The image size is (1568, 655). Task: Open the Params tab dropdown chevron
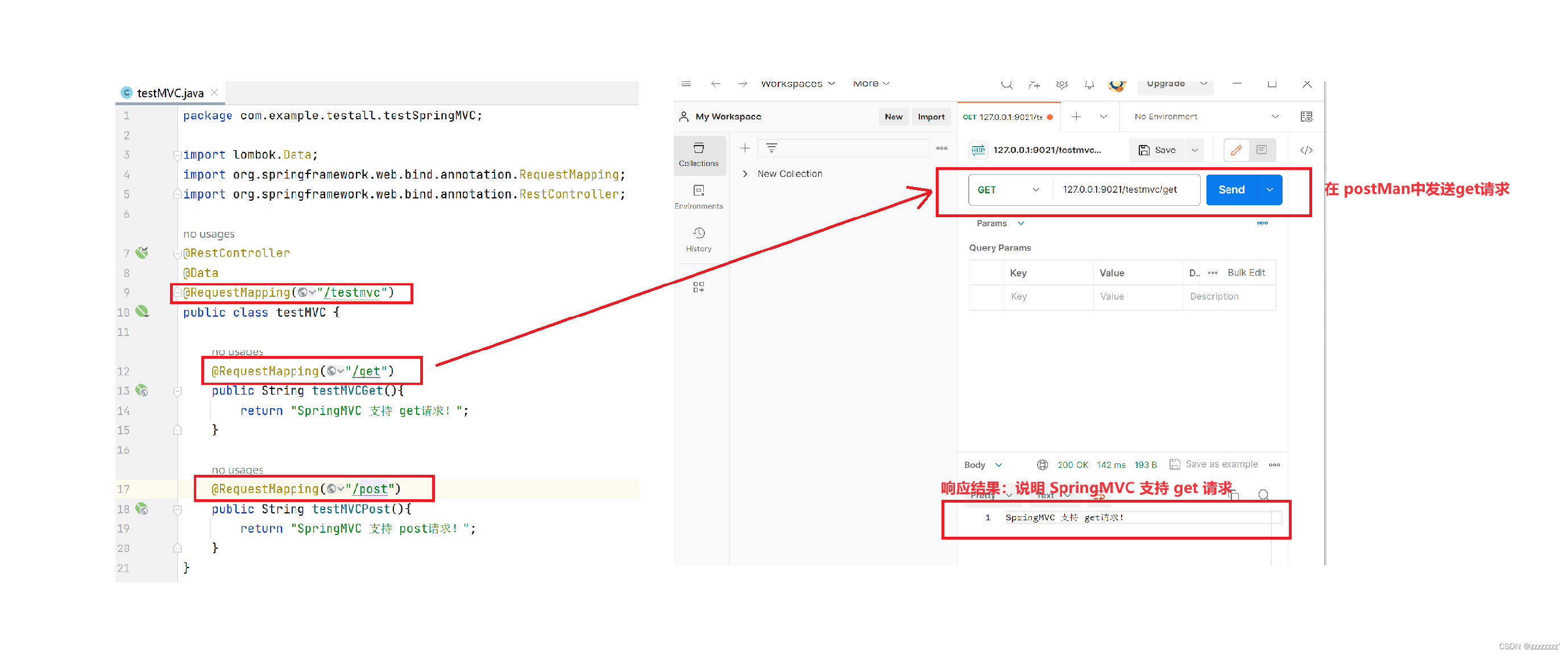(x=1021, y=223)
